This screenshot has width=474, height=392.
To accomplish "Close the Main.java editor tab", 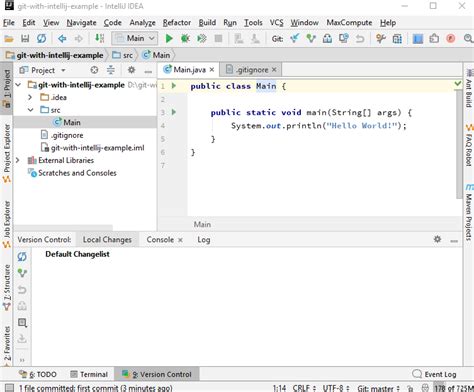I will [212, 70].
